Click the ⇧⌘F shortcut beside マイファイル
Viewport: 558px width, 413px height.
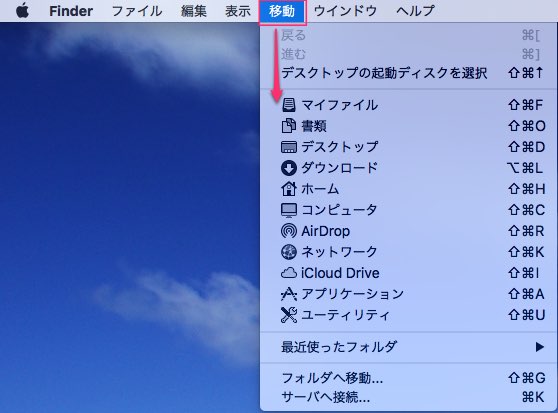pyautogui.click(x=526, y=105)
